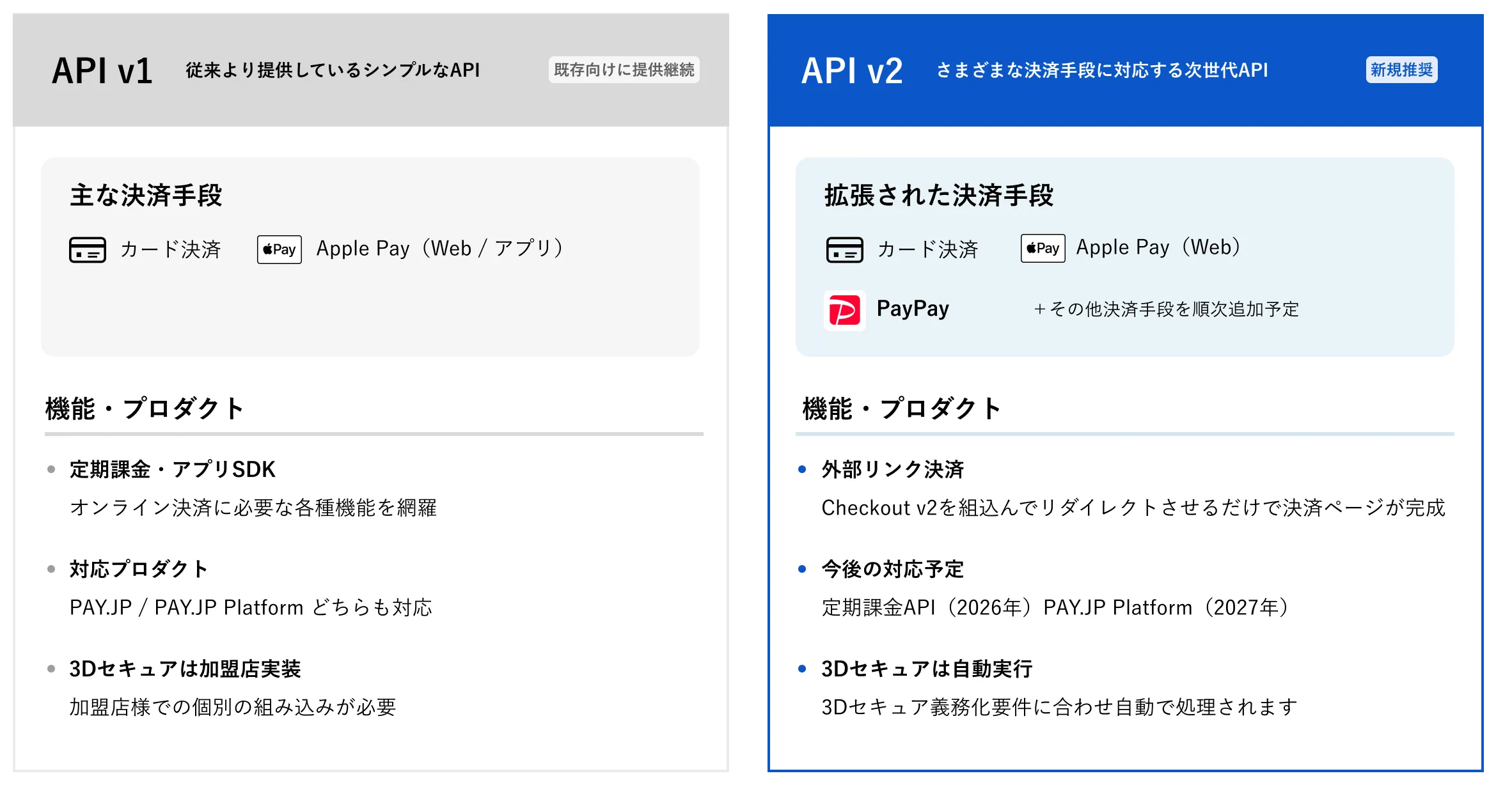This screenshot has height=785, width=1512.
Task: Click the Apple Pay（Web / アプリ）text in v1
Action: pos(439,248)
